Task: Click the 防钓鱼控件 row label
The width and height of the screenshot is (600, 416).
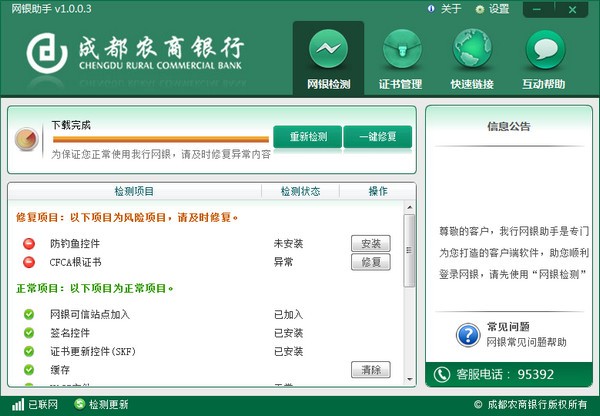Action: pyautogui.click(x=75, y=243)
